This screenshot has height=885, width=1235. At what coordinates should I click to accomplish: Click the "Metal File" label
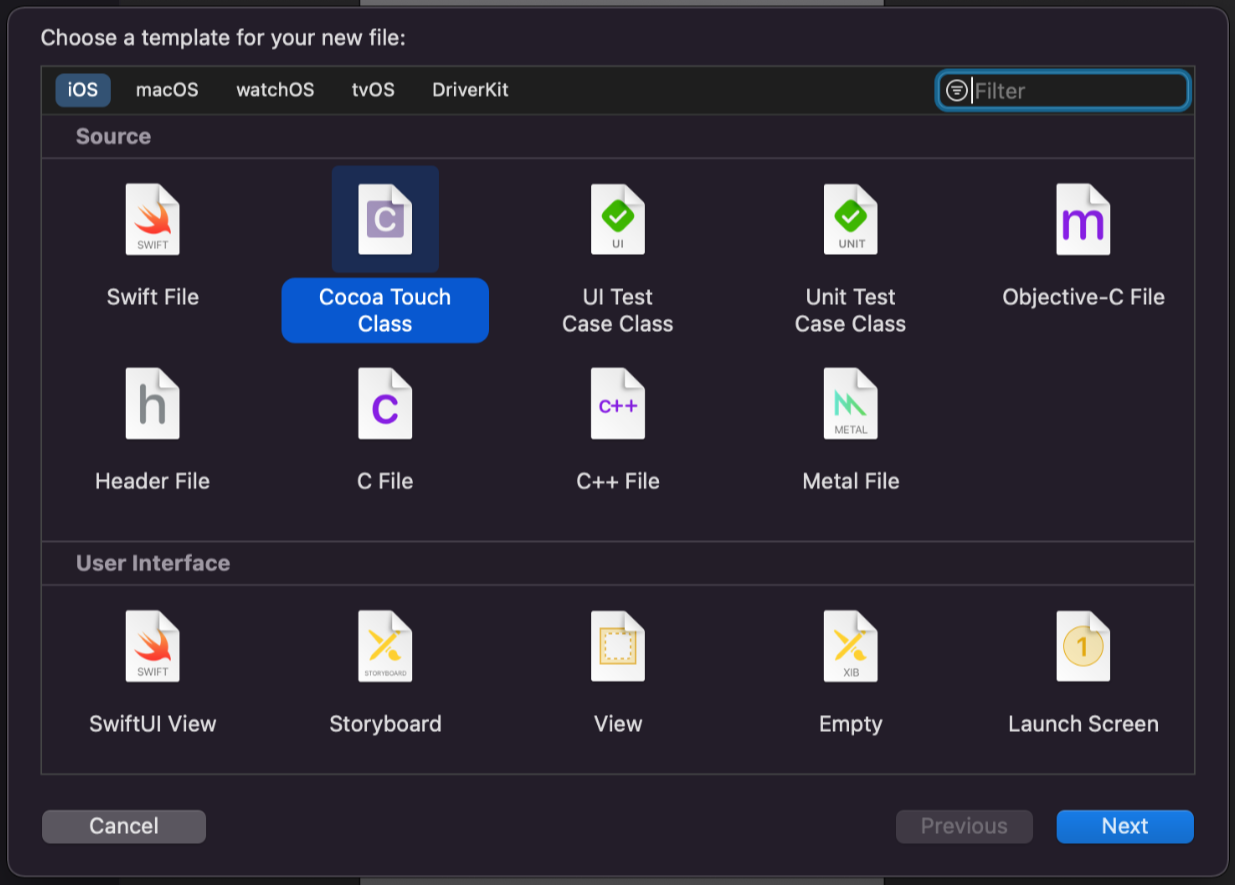tap(851, 481)
